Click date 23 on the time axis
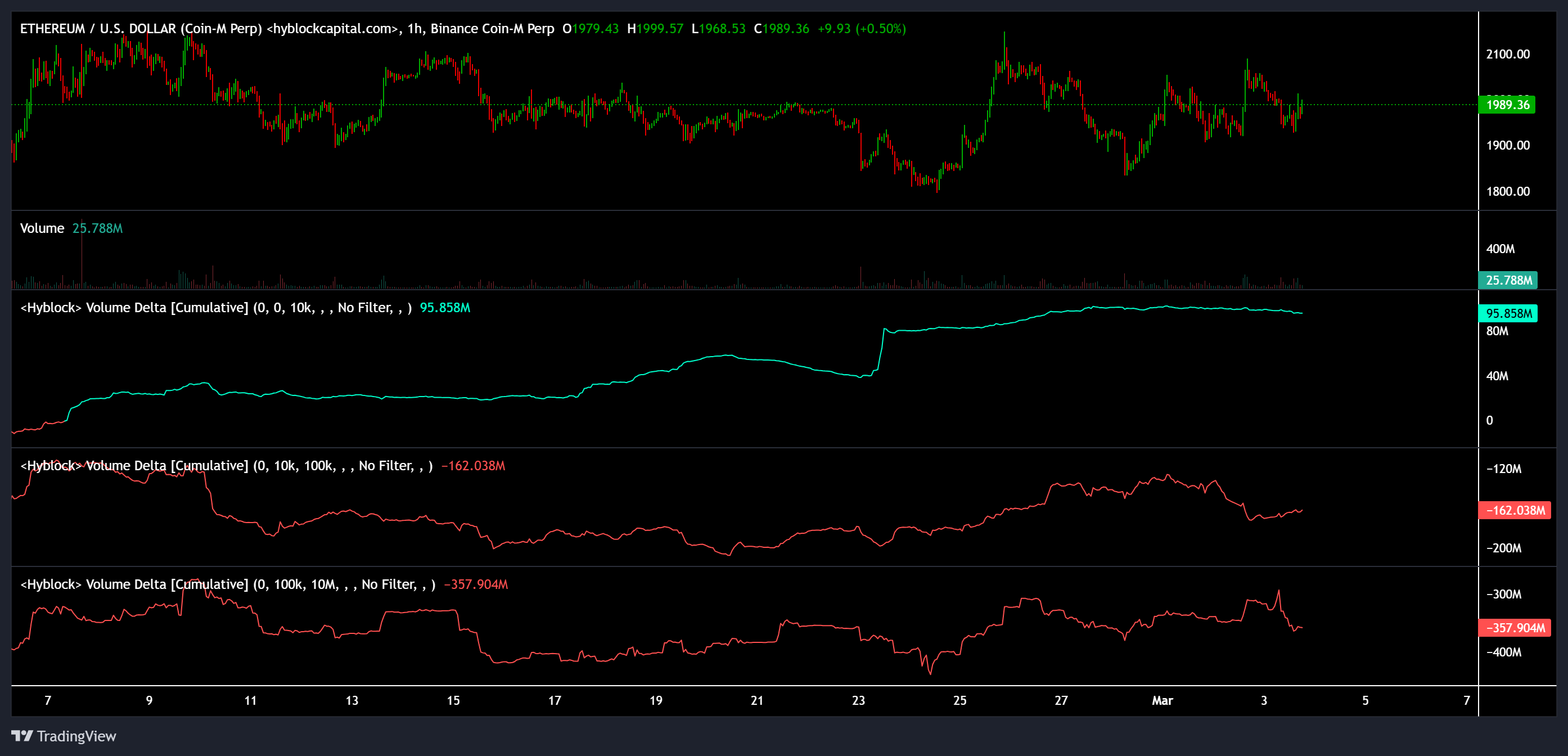 [x=859, y=700]
